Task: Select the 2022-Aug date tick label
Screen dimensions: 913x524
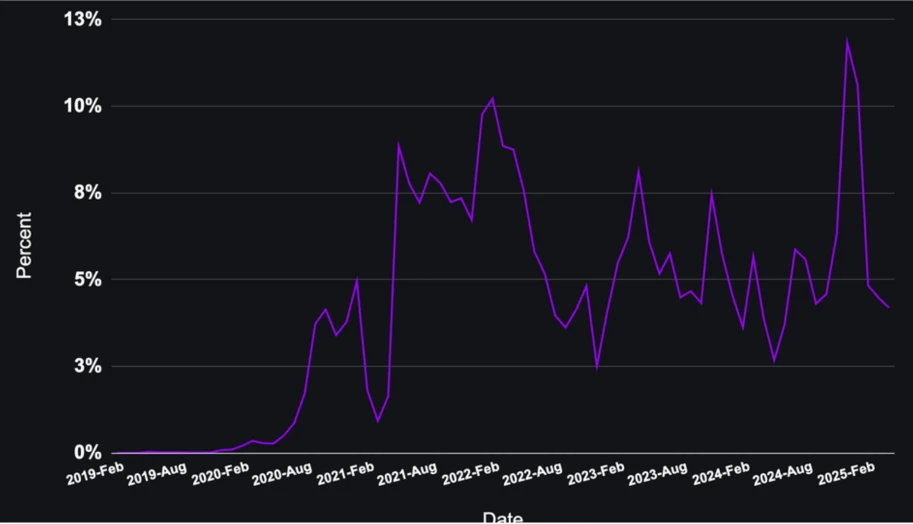Action: [x=532, y=474]
